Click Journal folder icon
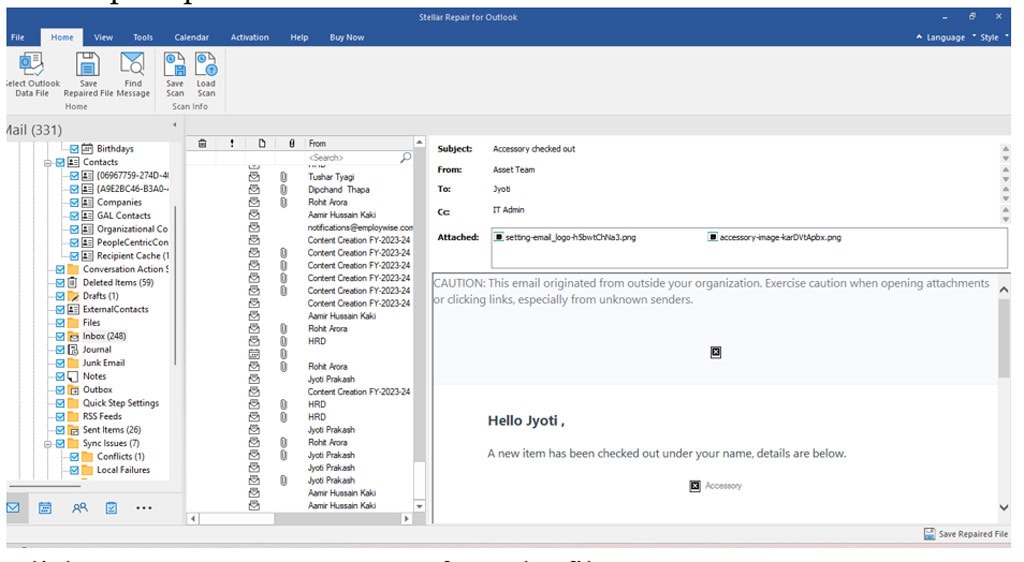This screenshot has height=562, width=1024. coord(74,349)
